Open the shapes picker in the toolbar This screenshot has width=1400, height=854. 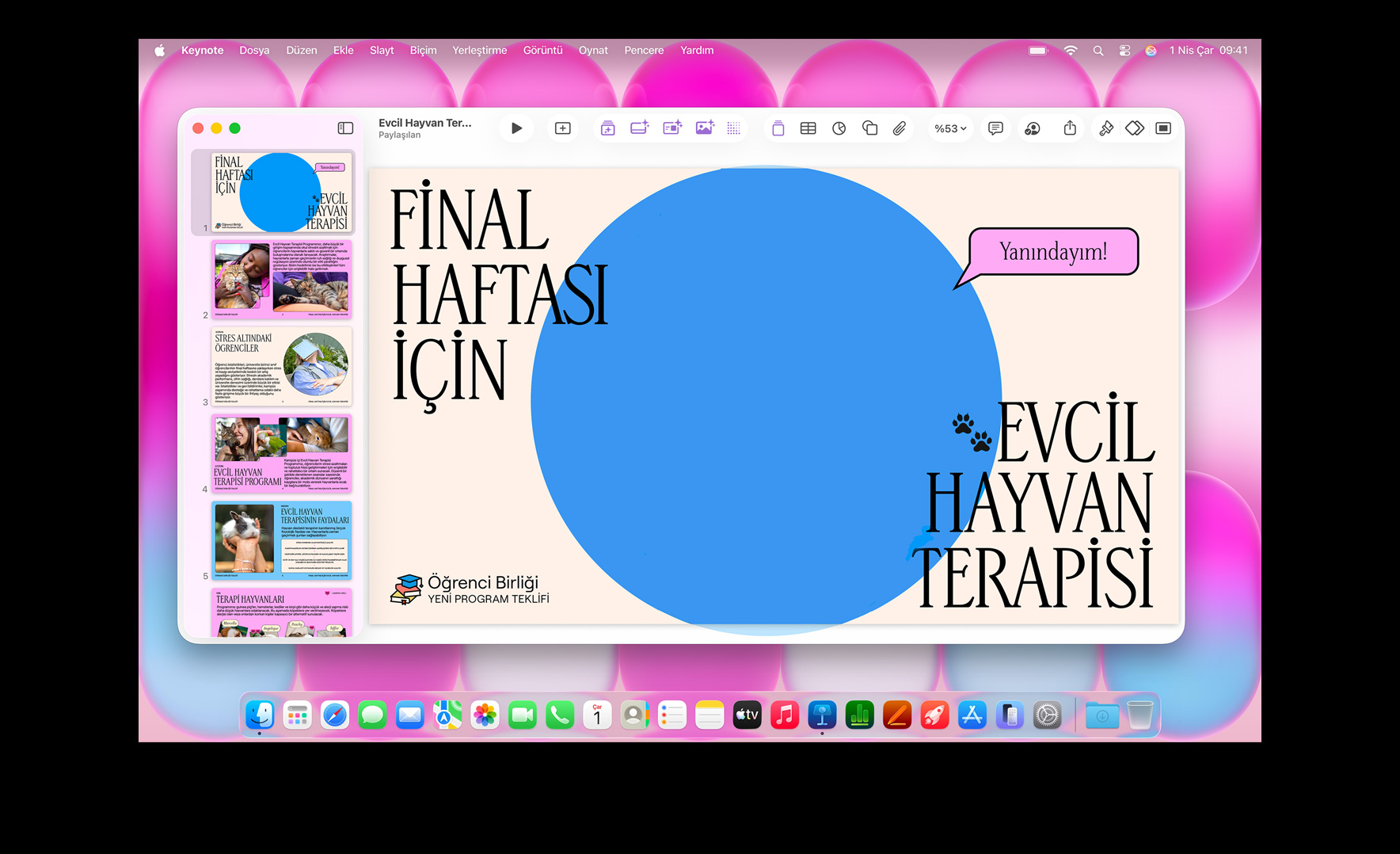point(869,128)
